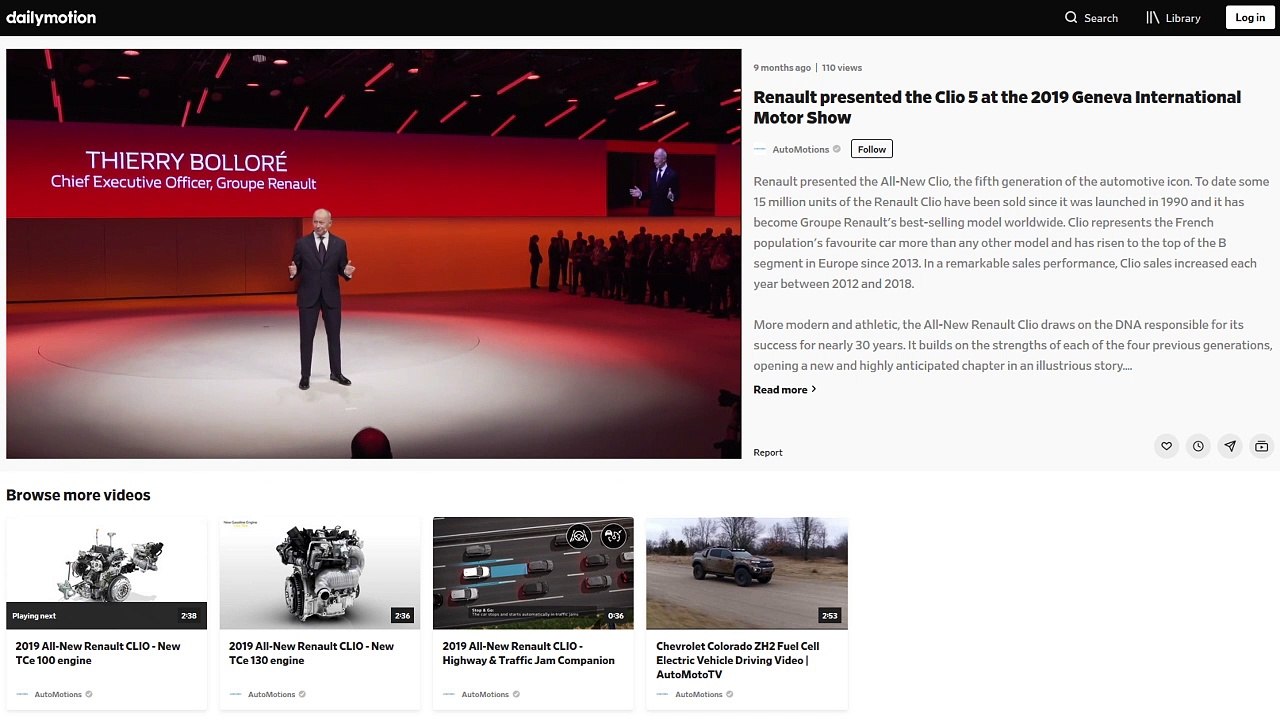Click AutoMotions avatar beside Follow button
1280x720 pixels.
click(760, 149)
